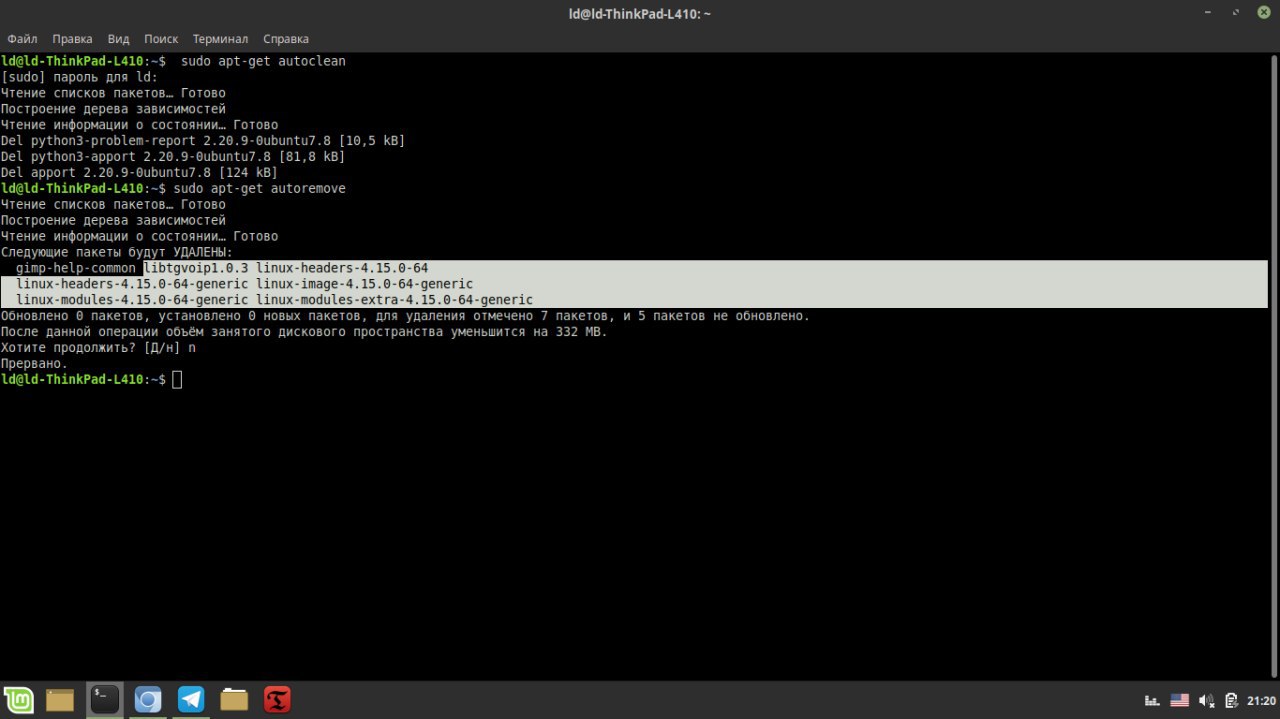The width and height of the screenshot is (1280, 719).
Task: Click the US keyboard layout flag
Action: coord(1179,700)
